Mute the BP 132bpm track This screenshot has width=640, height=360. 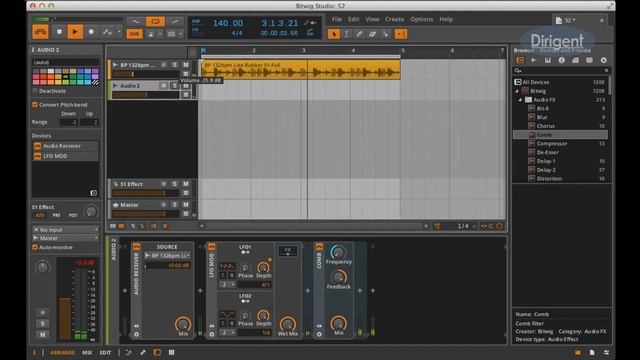tap(186, 65)
